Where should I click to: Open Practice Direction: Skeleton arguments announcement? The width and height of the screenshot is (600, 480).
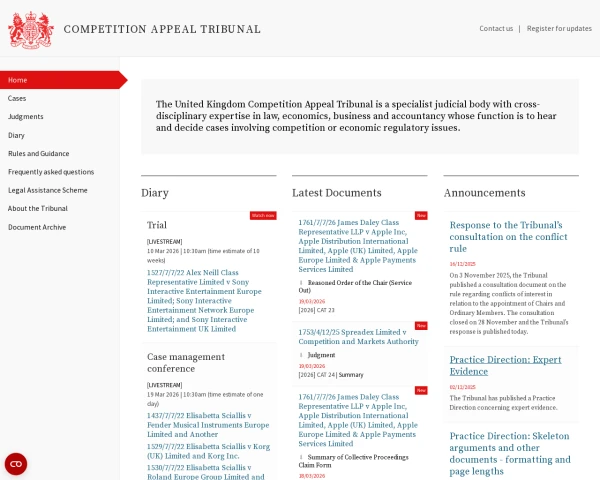[510, 454]
